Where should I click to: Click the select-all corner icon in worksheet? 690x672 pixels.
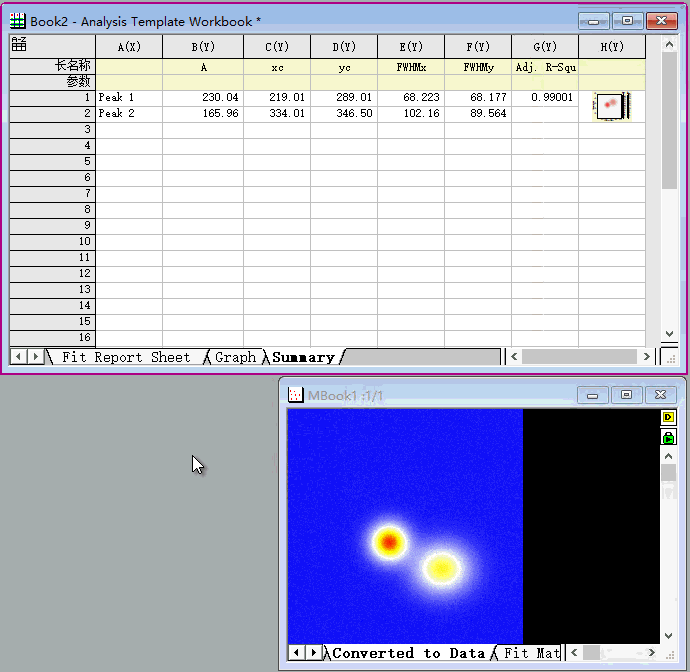19,44
